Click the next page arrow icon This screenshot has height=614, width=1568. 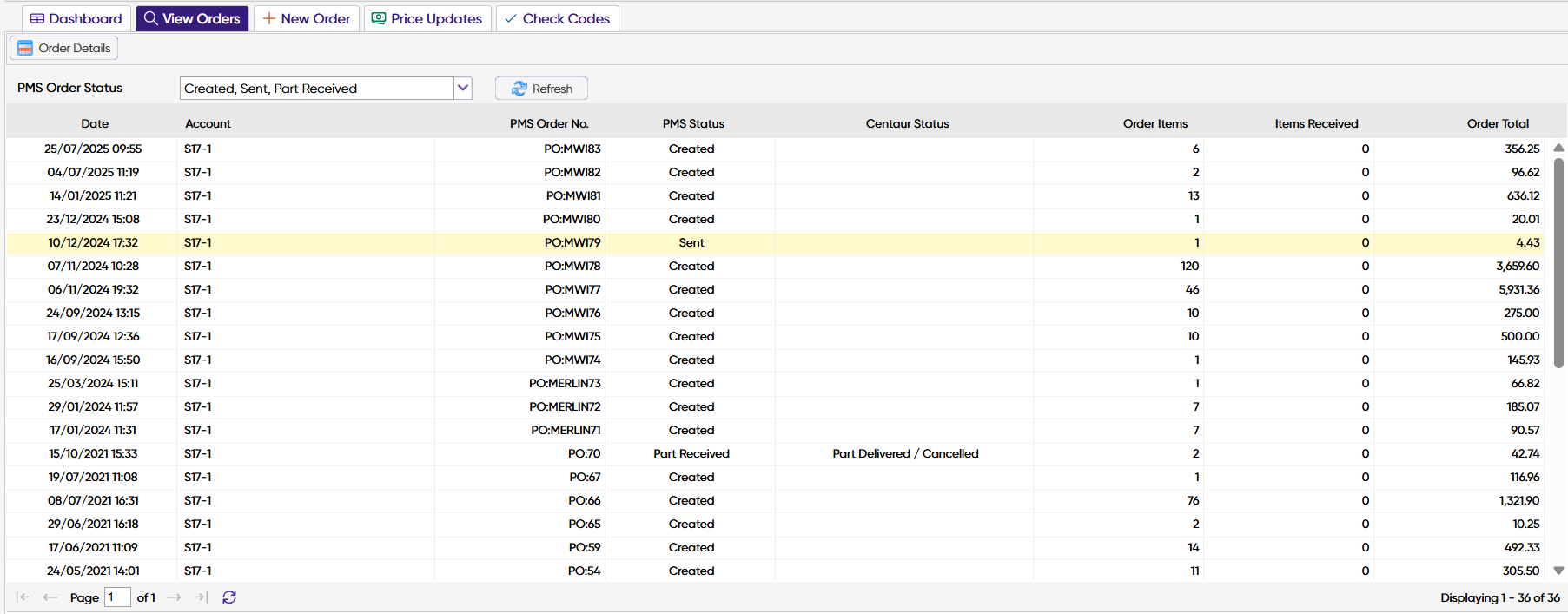[174, 597]
